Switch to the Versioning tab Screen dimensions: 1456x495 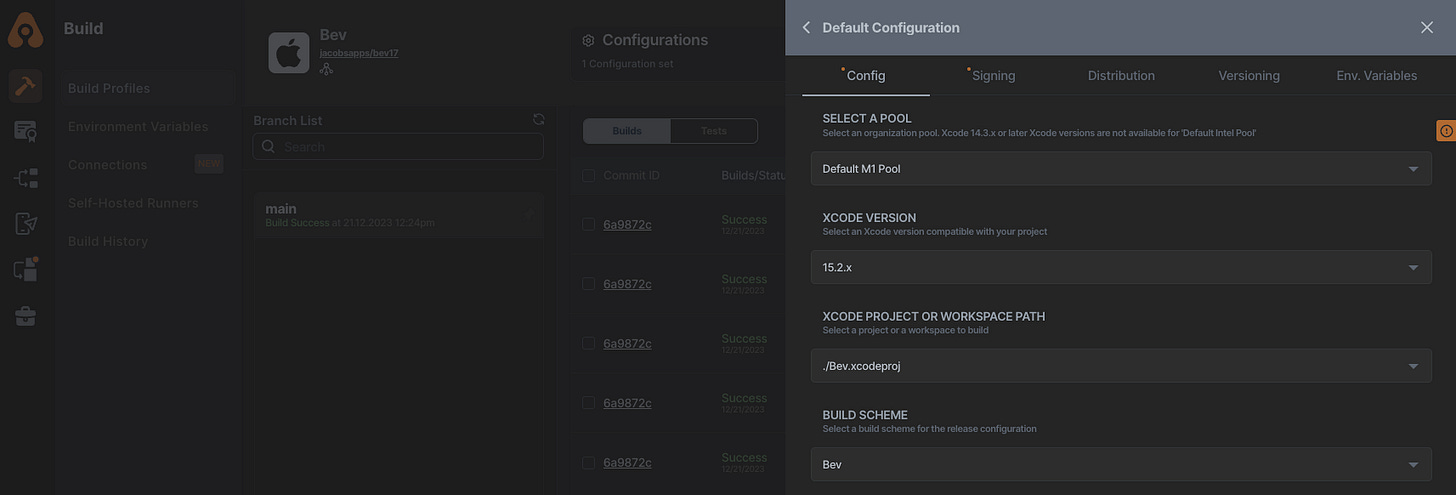tap(1249, 76)
